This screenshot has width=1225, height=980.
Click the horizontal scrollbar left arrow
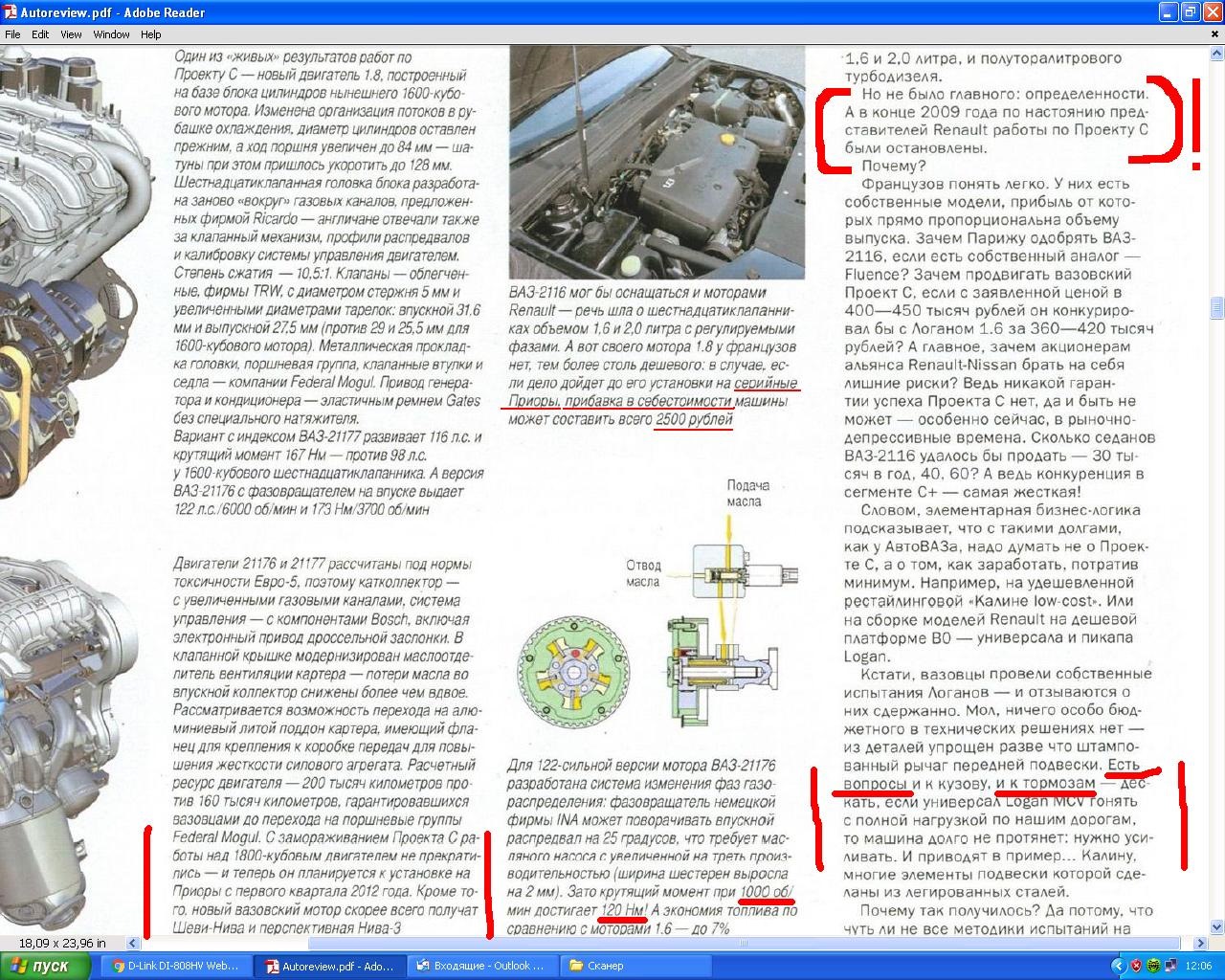tap(133, 943)
